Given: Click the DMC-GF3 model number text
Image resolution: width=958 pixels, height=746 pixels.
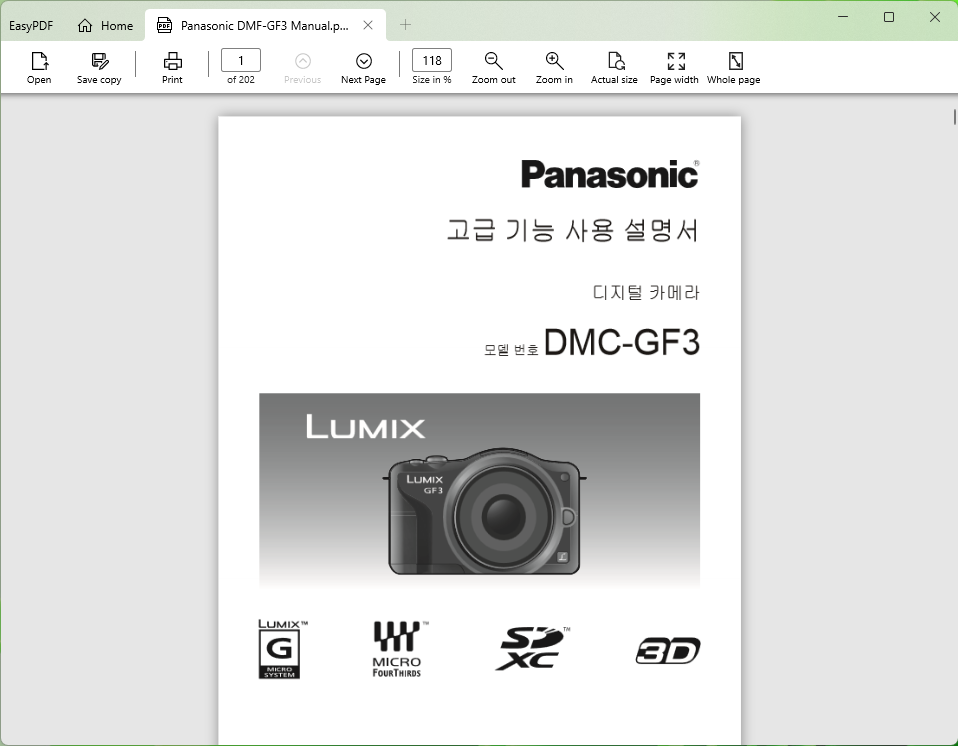Looking at the screenshot, I should pos(621,342).
